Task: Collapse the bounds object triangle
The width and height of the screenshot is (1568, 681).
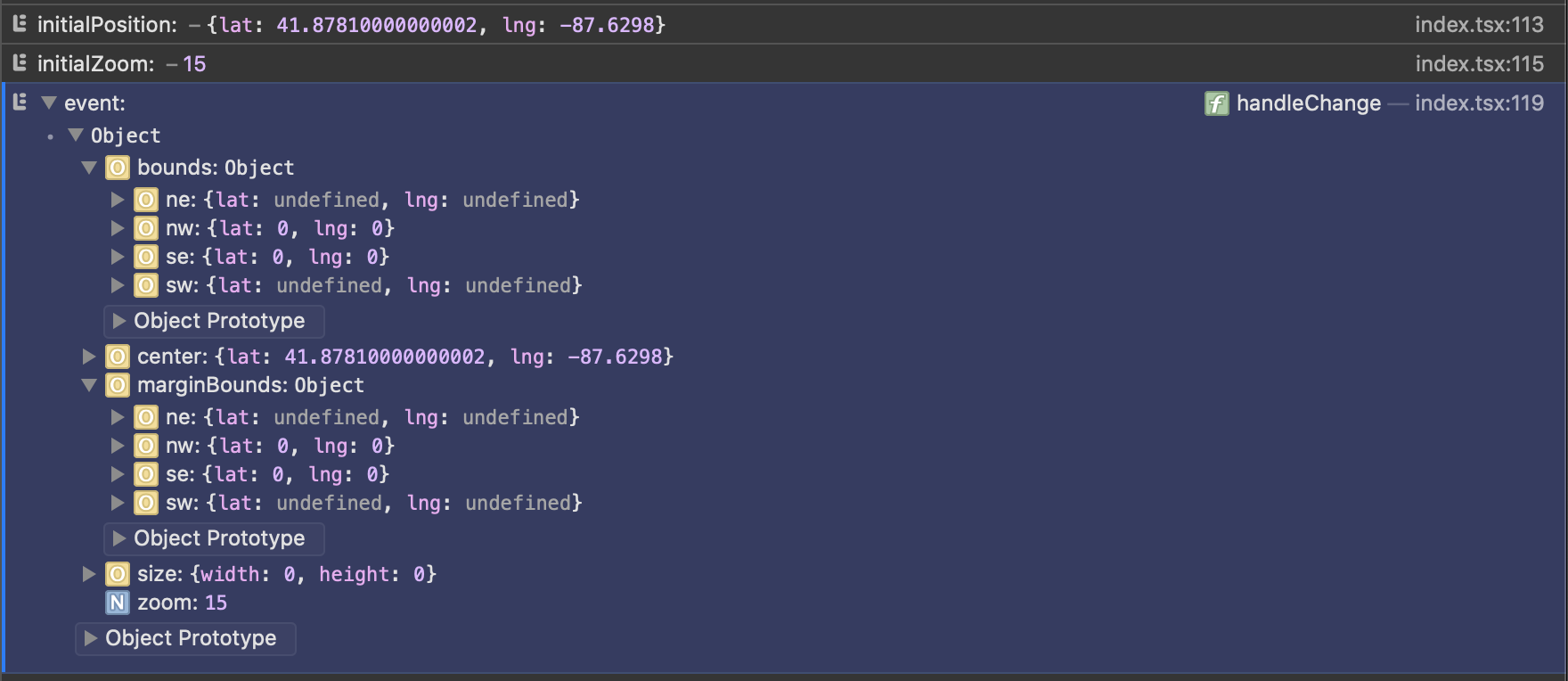Action: [89, 168]
